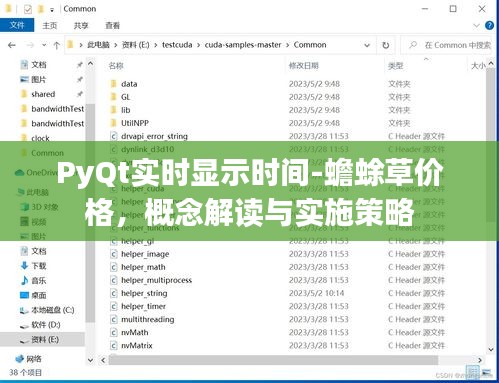
Task: Open 本地磁盘 (C:) drive
Action: click(x=53, y=310)
